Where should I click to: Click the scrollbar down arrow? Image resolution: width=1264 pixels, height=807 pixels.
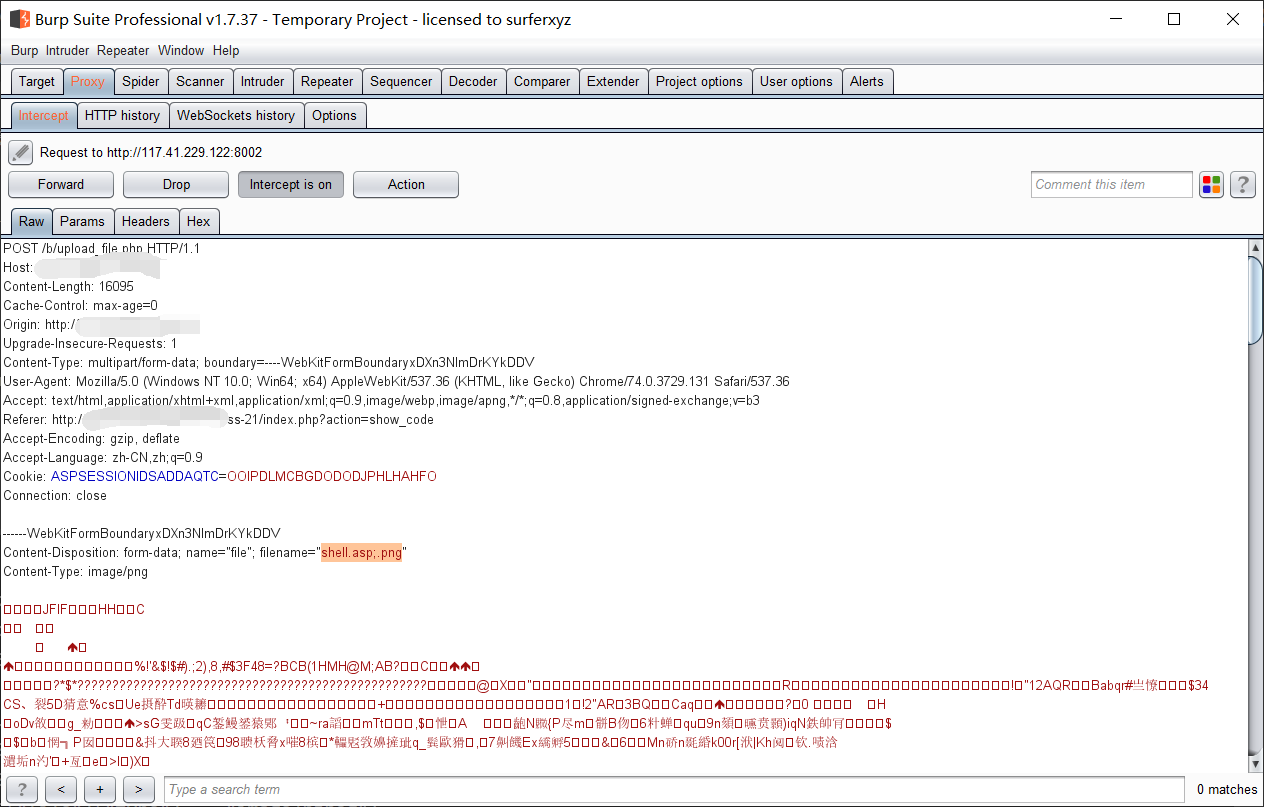point(1256,762)
